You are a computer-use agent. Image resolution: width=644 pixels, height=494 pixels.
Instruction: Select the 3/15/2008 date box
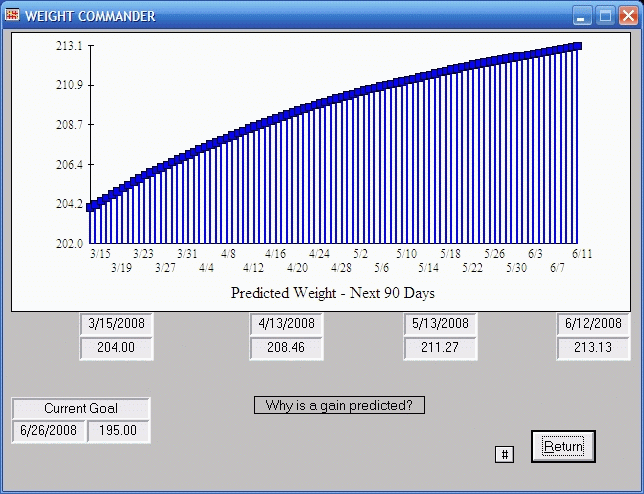click(x=116, y=324)
